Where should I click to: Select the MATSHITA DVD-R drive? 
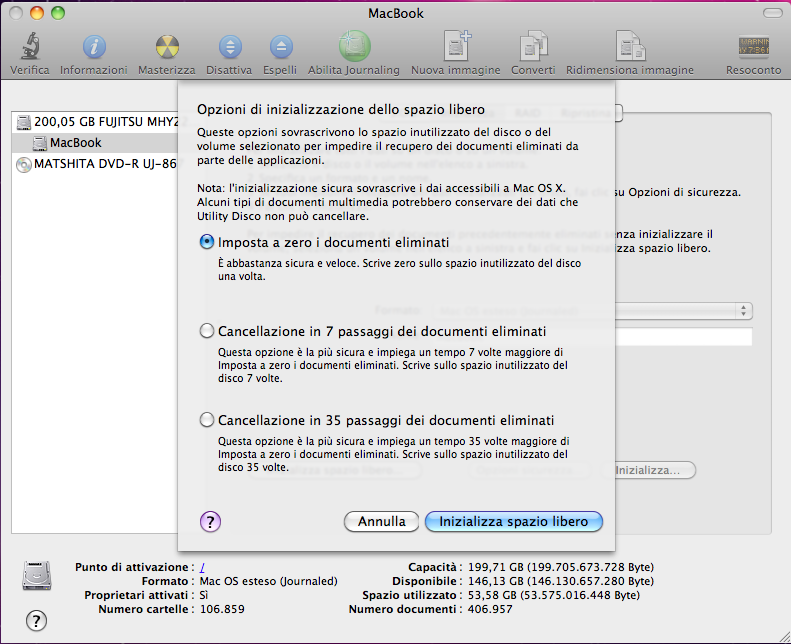pos(96,164)
